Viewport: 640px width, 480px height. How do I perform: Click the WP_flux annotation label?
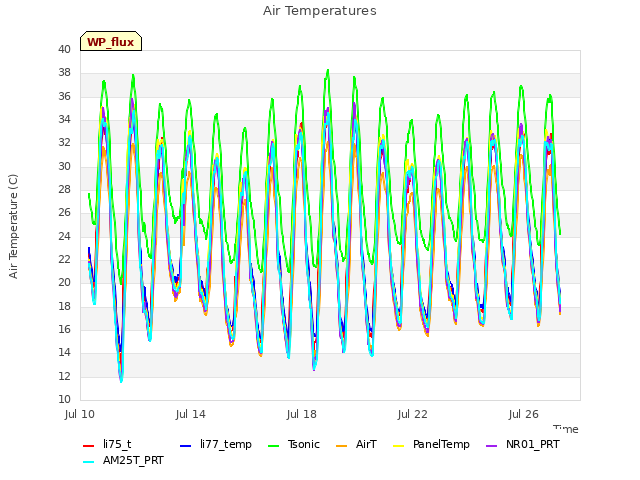111,41
